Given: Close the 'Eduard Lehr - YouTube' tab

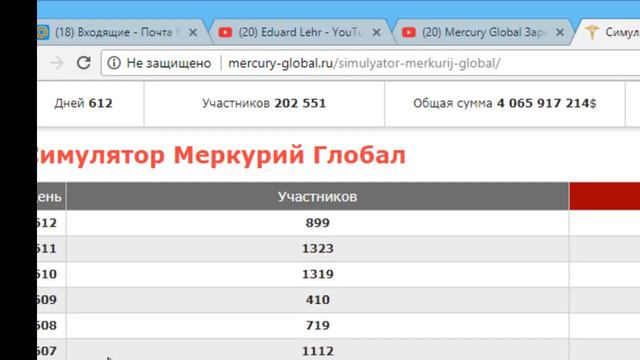Looking at the screenshot, I should pyautogui.click(x=377, y=32).
